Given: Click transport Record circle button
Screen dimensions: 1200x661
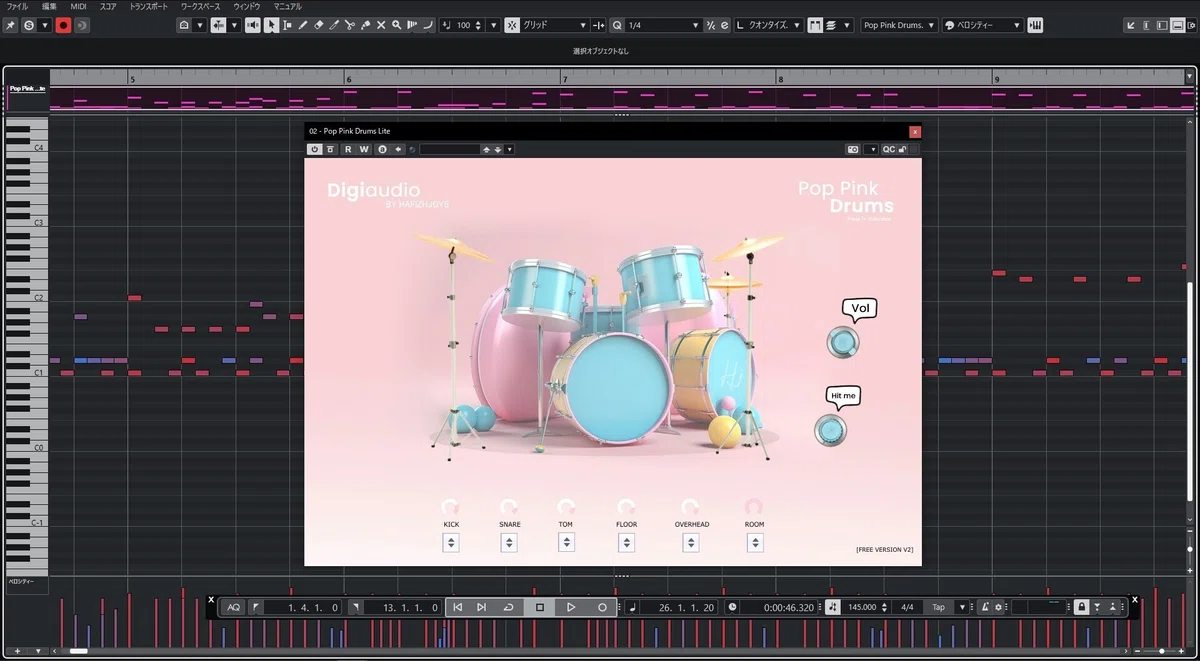Looking at the screenshot, I should coord(602,607).
